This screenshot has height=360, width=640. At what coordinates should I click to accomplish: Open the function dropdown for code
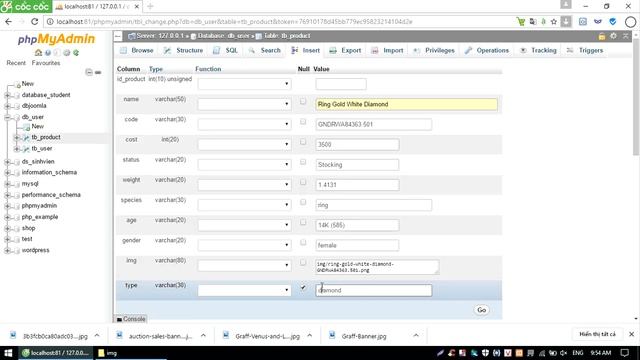[x=244, y=124]
